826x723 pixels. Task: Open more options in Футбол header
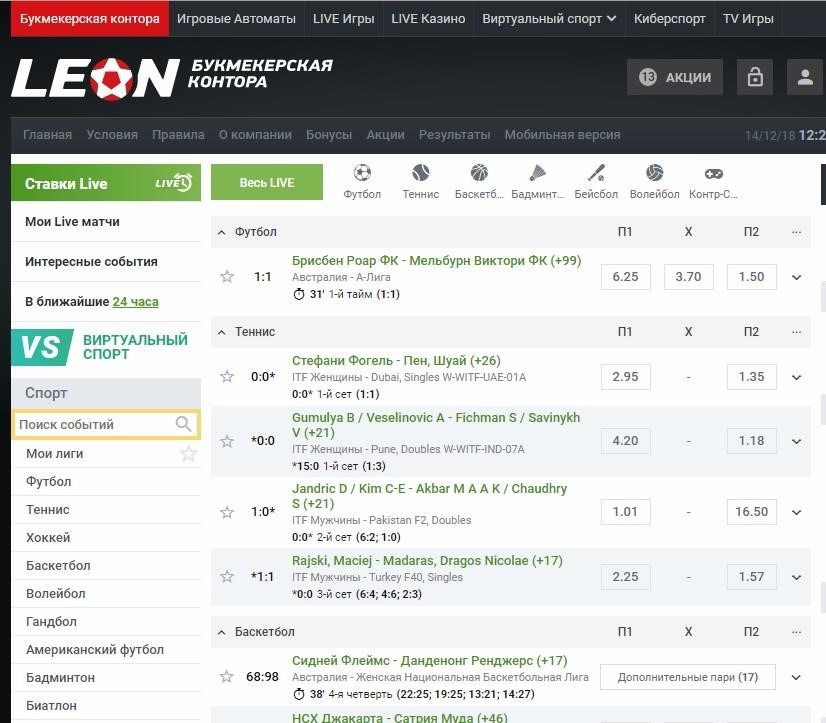click(796, 232)
